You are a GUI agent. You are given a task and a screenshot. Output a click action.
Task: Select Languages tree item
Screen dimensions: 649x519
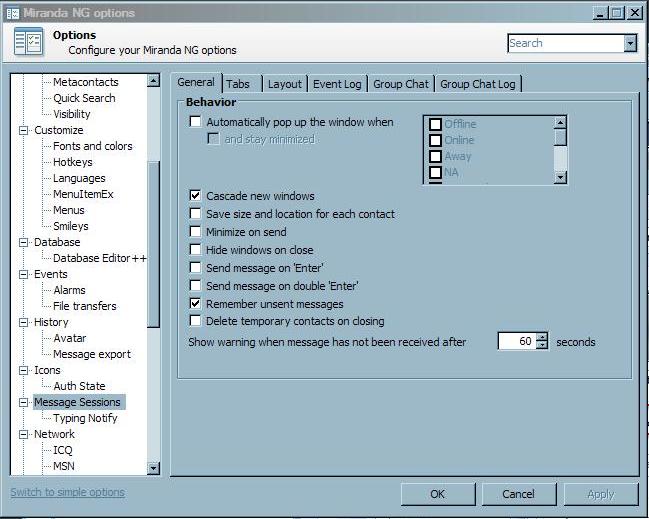(79, 178)
